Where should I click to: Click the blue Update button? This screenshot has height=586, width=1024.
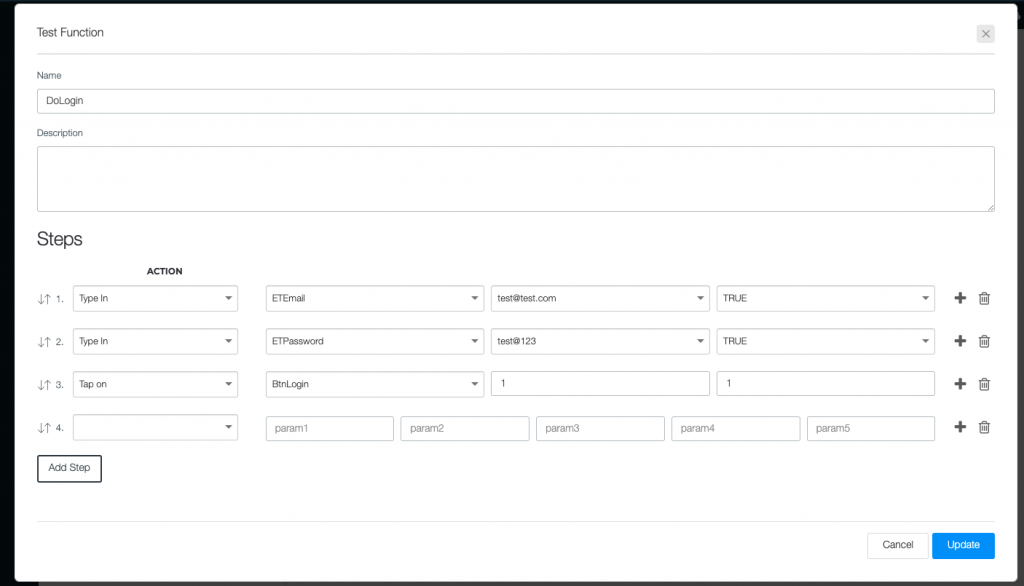963,545
